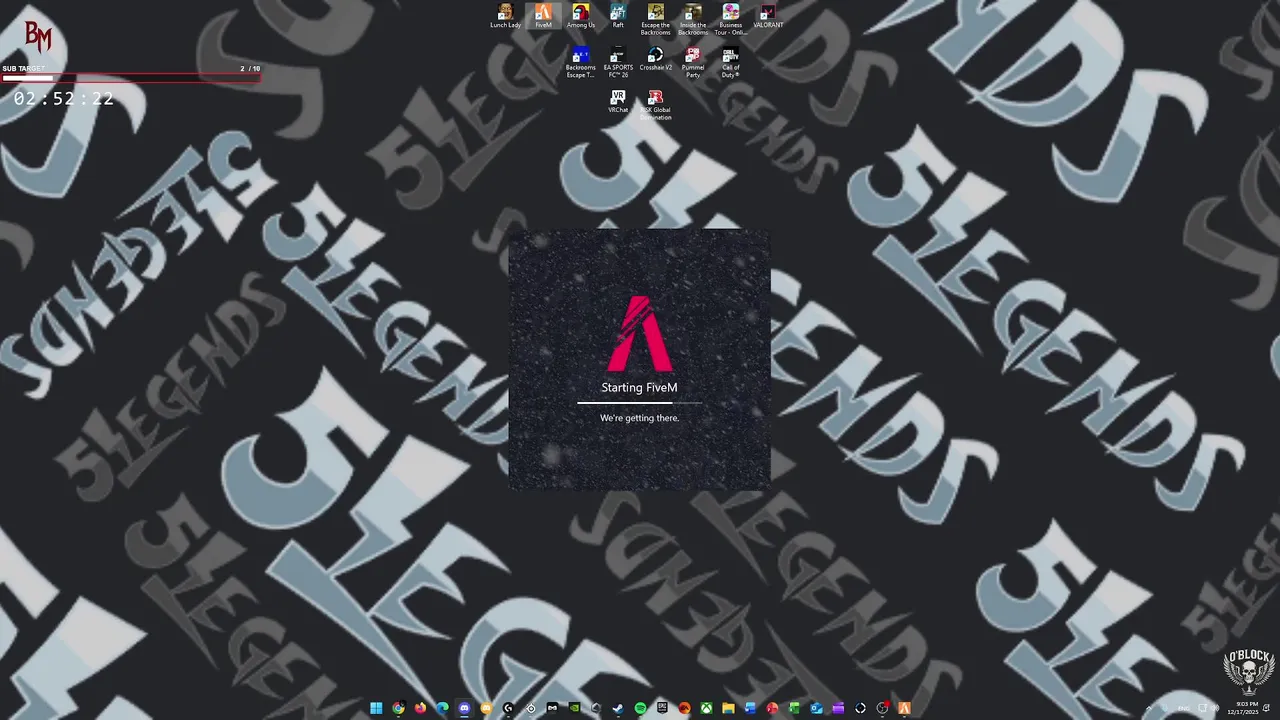Open the NVIDIA app taskbar icon
This screenshot has height=720, width=1280.
[x=574, y=708]
